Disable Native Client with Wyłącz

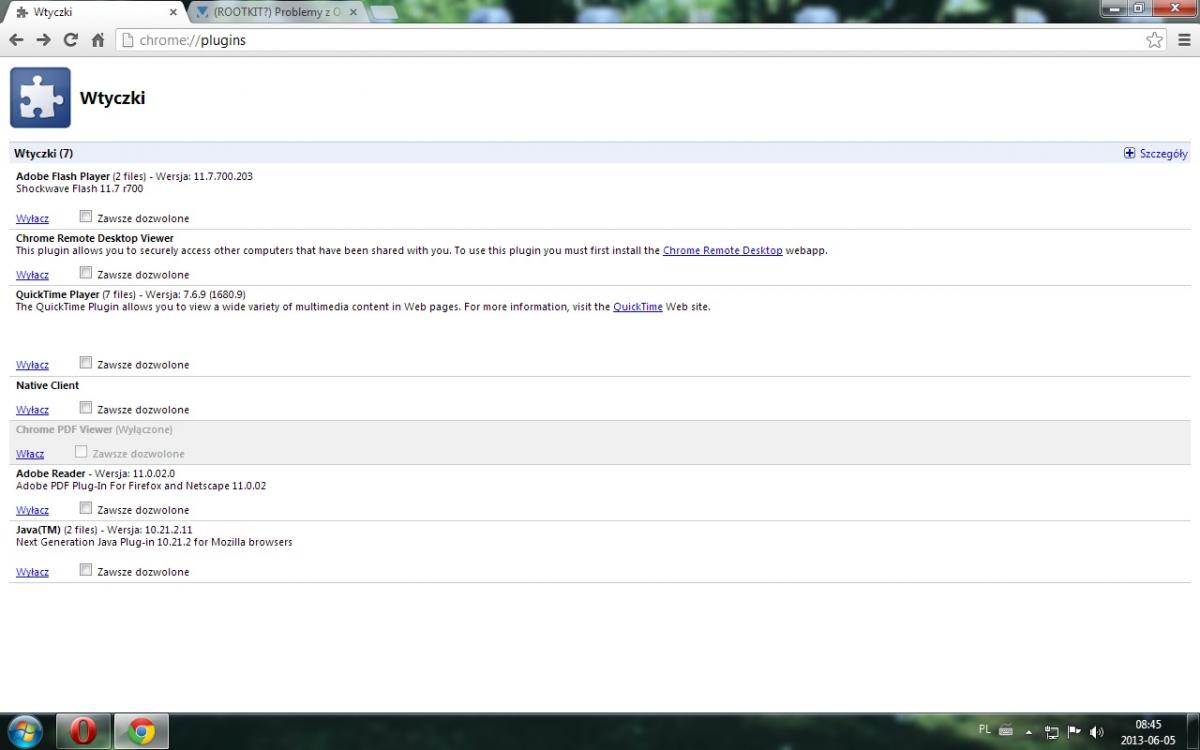[32, 409]
